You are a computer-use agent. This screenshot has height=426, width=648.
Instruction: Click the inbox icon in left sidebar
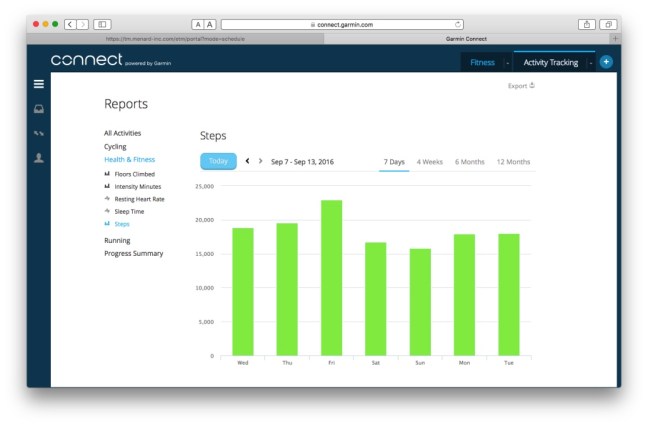point(38,109)
